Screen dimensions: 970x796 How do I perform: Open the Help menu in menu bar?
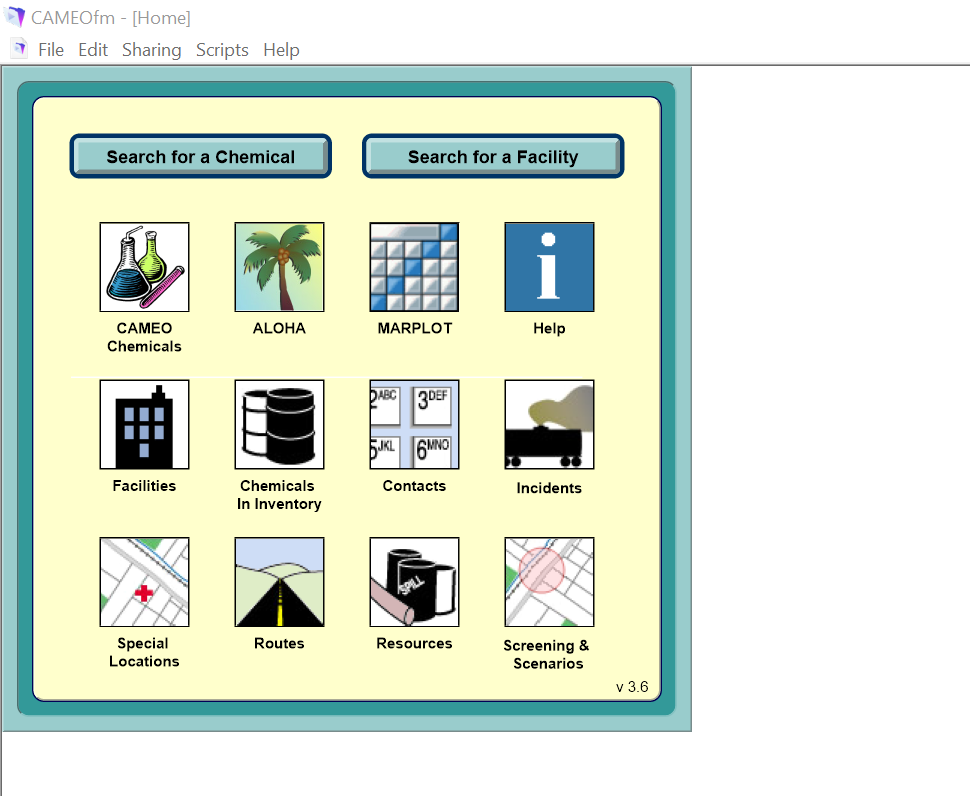pos(281,49)
